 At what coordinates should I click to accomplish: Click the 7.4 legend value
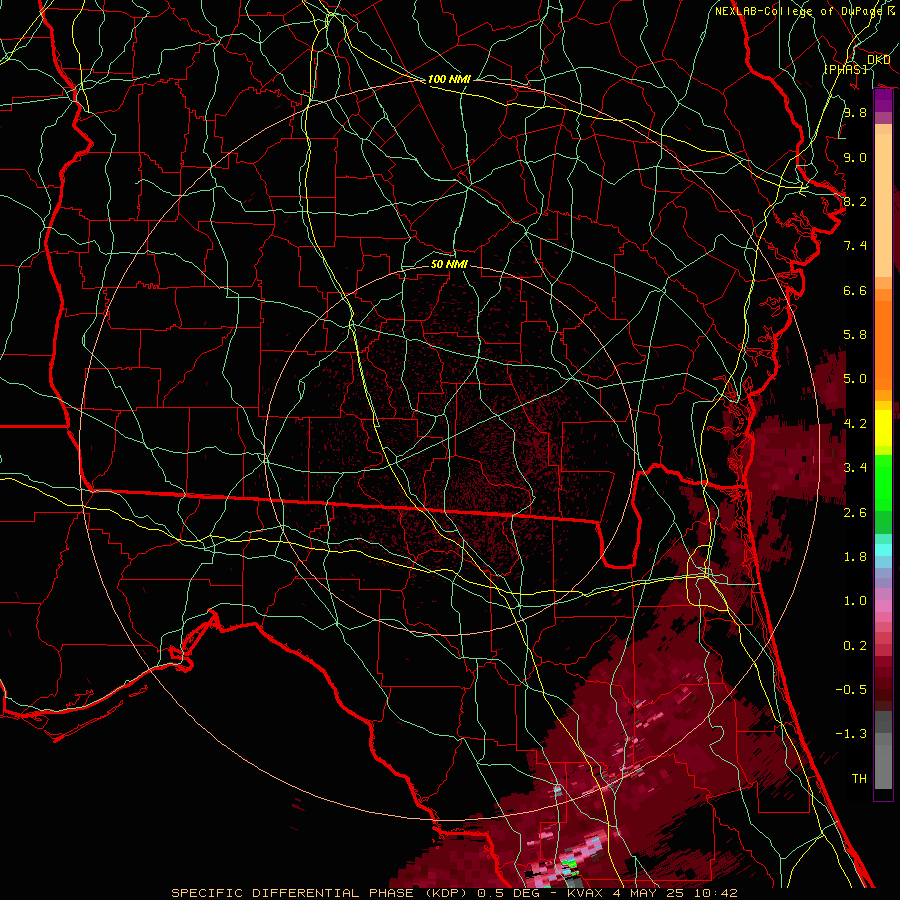(x=855, y=246)
